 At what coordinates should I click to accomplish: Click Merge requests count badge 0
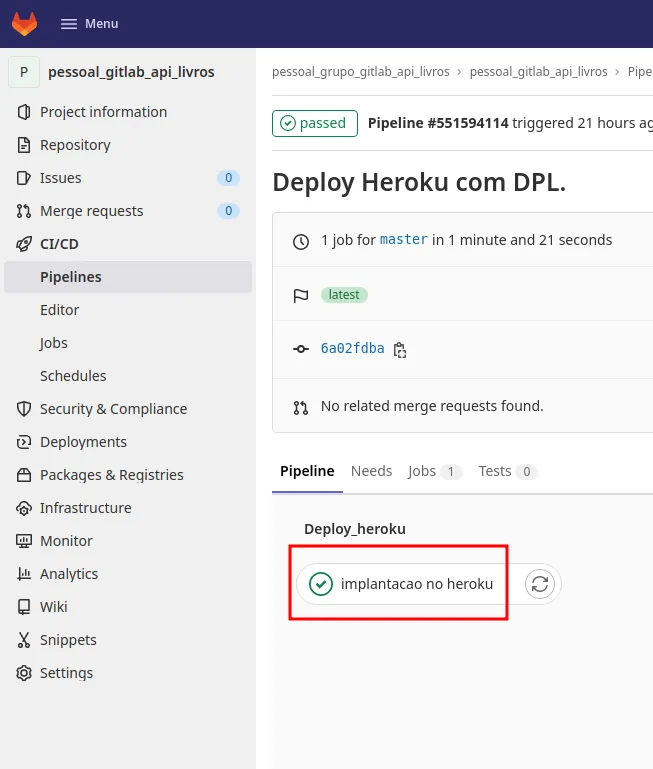click(x=229, y=211)
